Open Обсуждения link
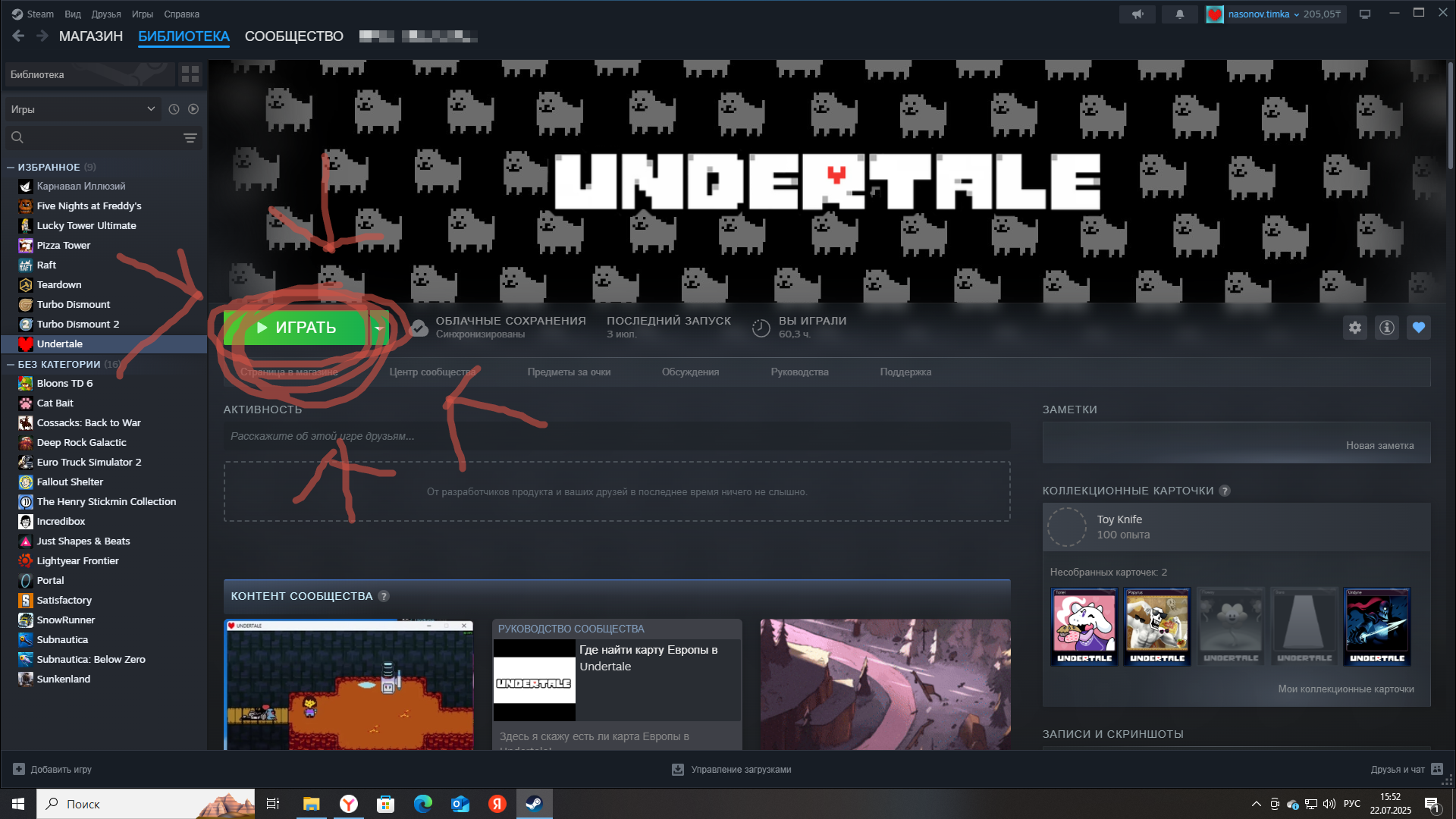 click(690, 372)
